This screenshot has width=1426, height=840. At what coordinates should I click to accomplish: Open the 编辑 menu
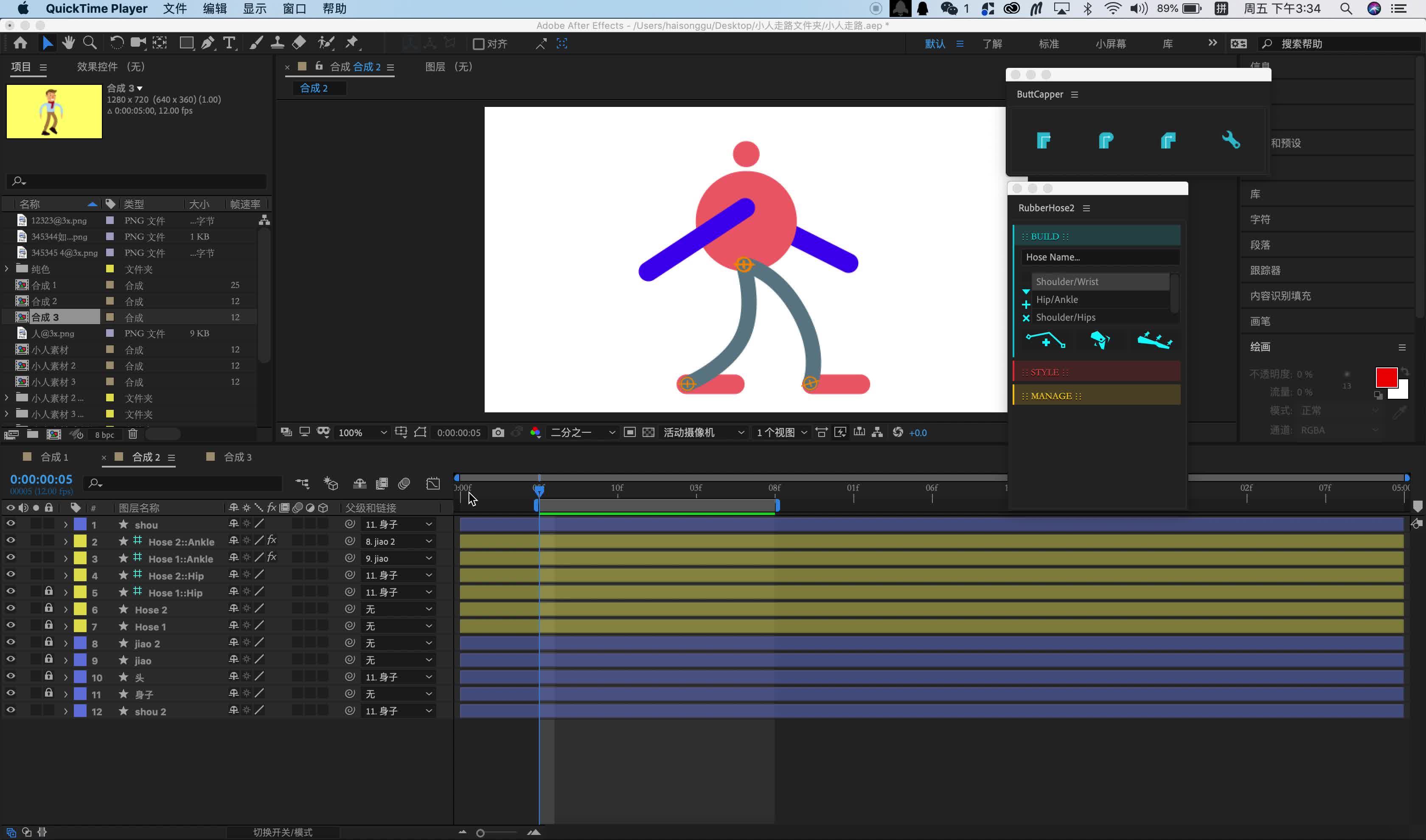[215, 8]
